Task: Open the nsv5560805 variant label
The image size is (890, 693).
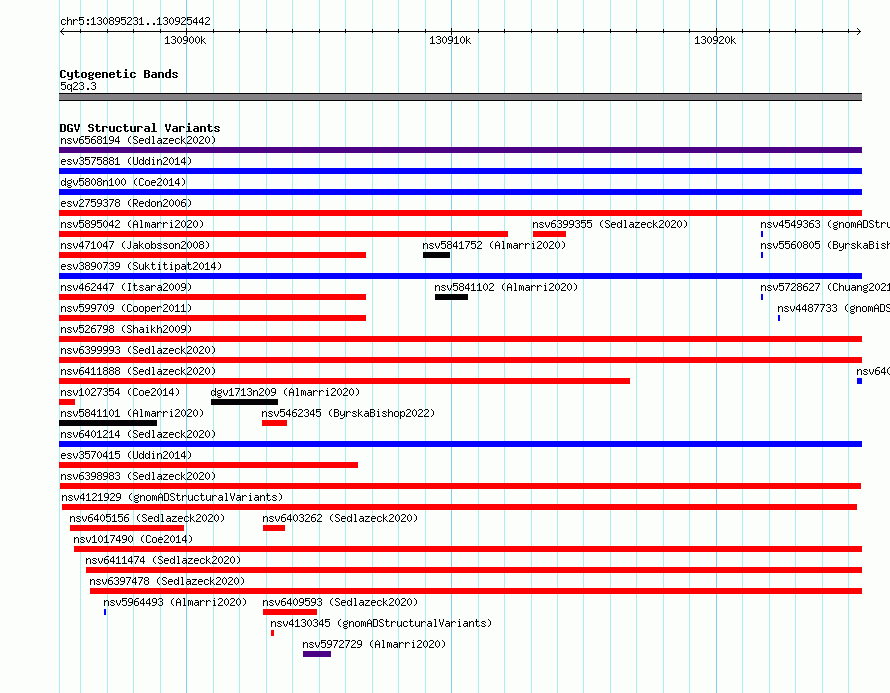Action: click(825, 245)
